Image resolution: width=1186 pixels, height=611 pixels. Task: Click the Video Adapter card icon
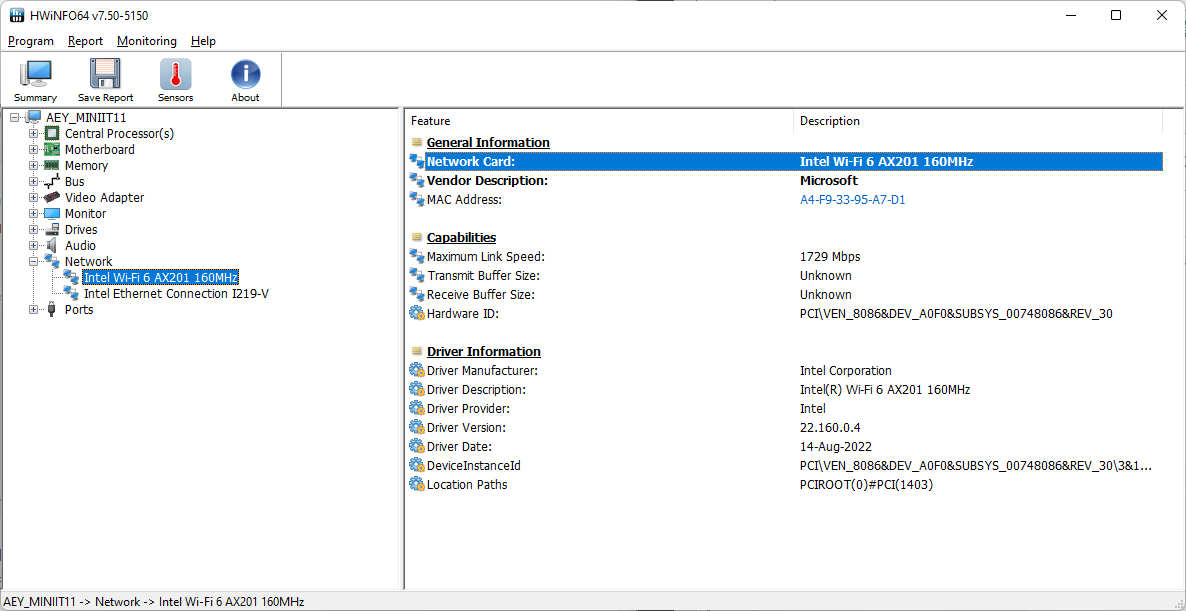(x=51, y=197)
